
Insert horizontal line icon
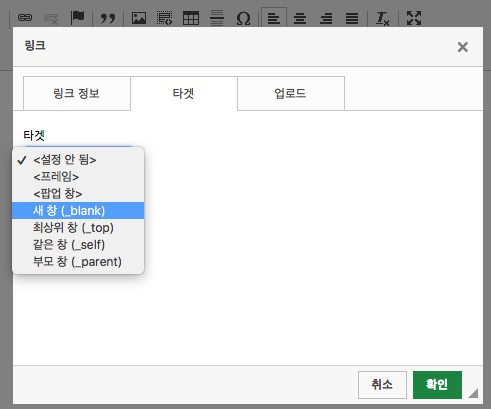tap(217, 18)
